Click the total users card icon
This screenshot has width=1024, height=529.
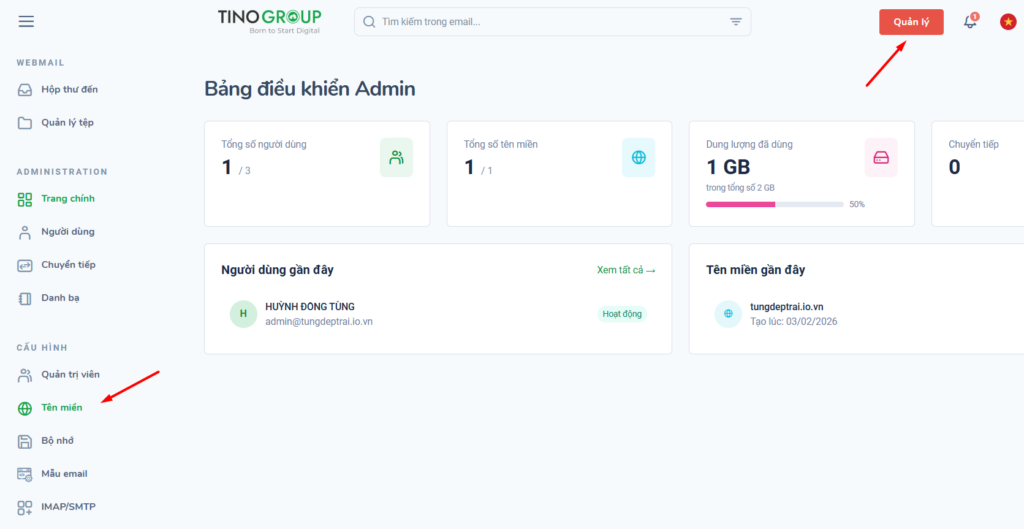point(396,158)
